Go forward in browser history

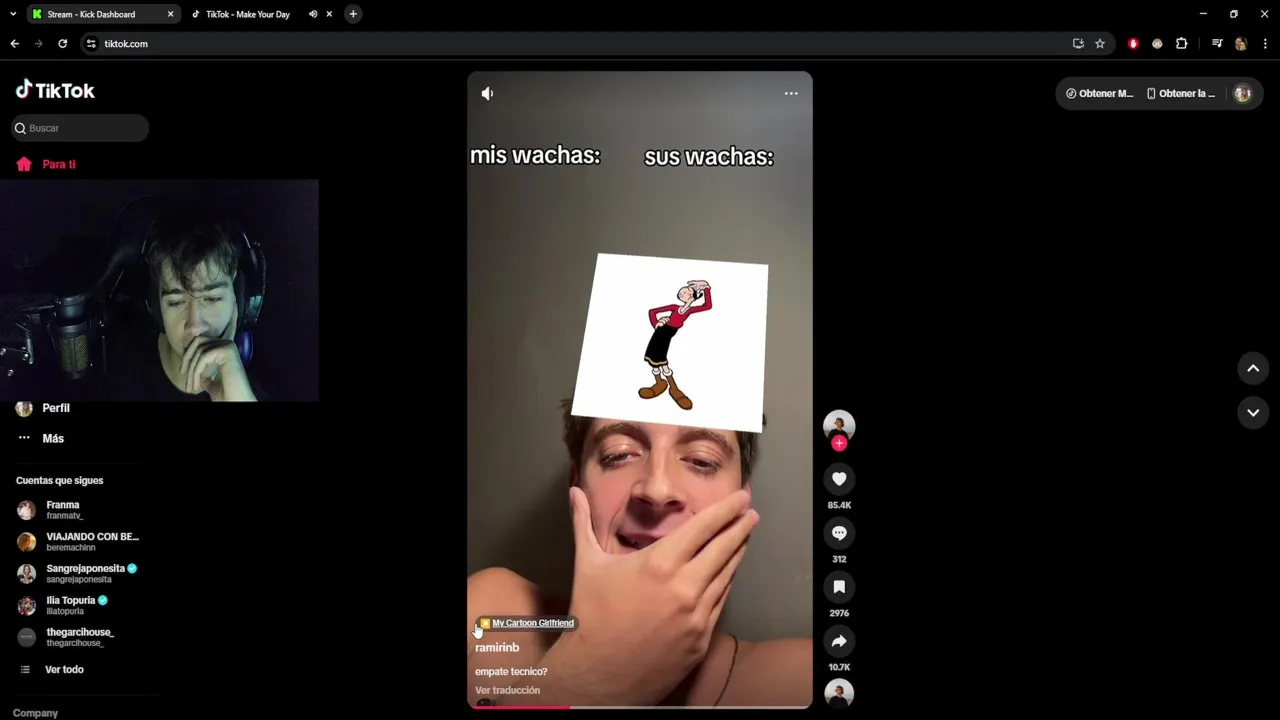pyautogui.click(x=38, y=44)
